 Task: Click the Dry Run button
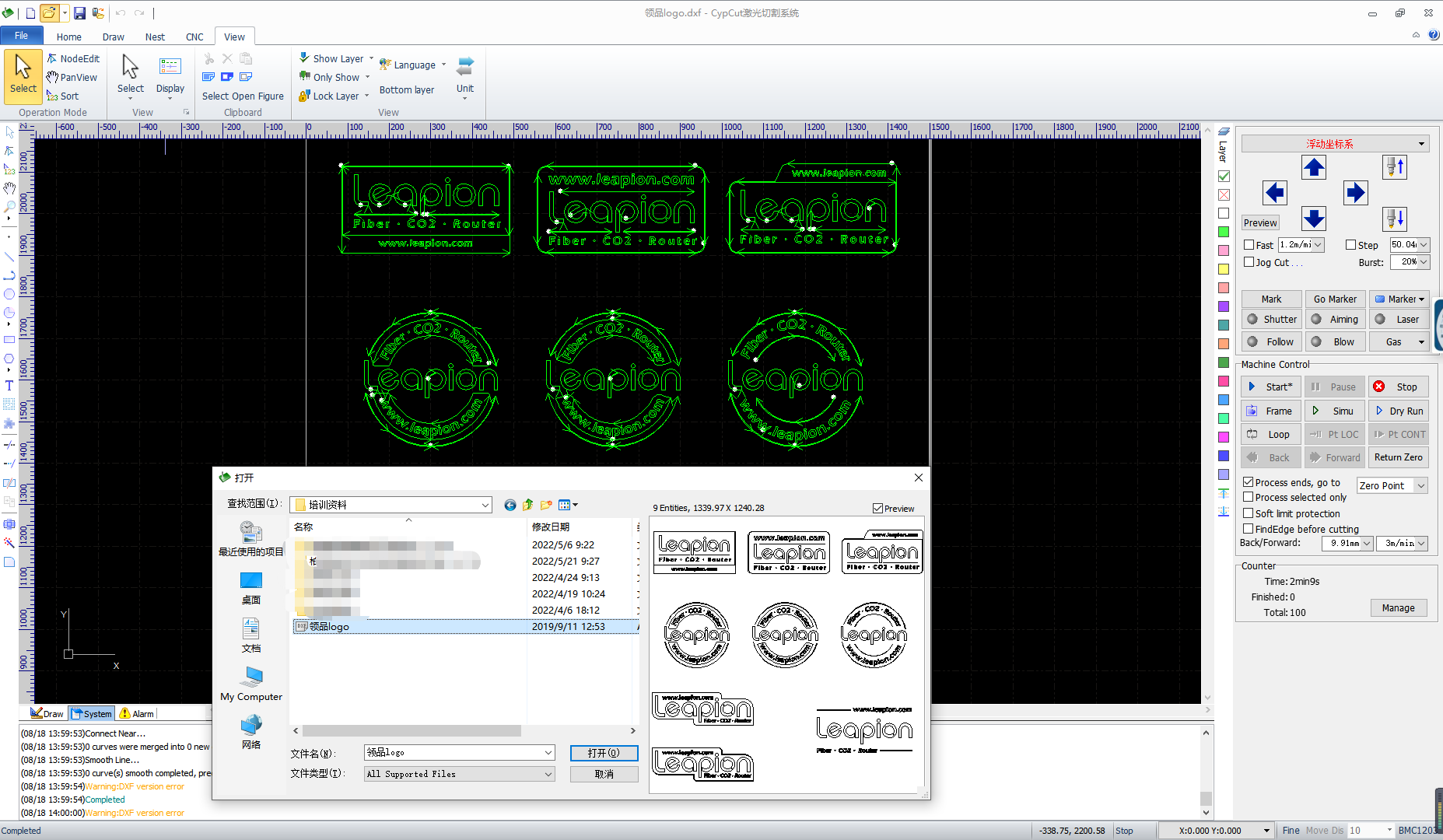coord(1398,411)
